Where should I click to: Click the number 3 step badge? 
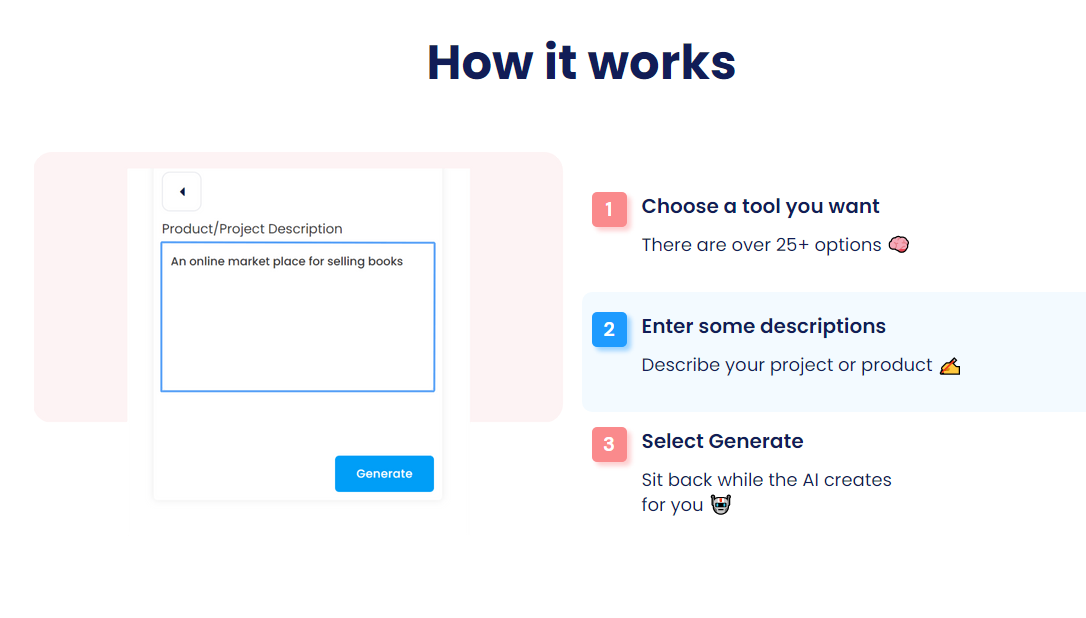pos(609,445)
